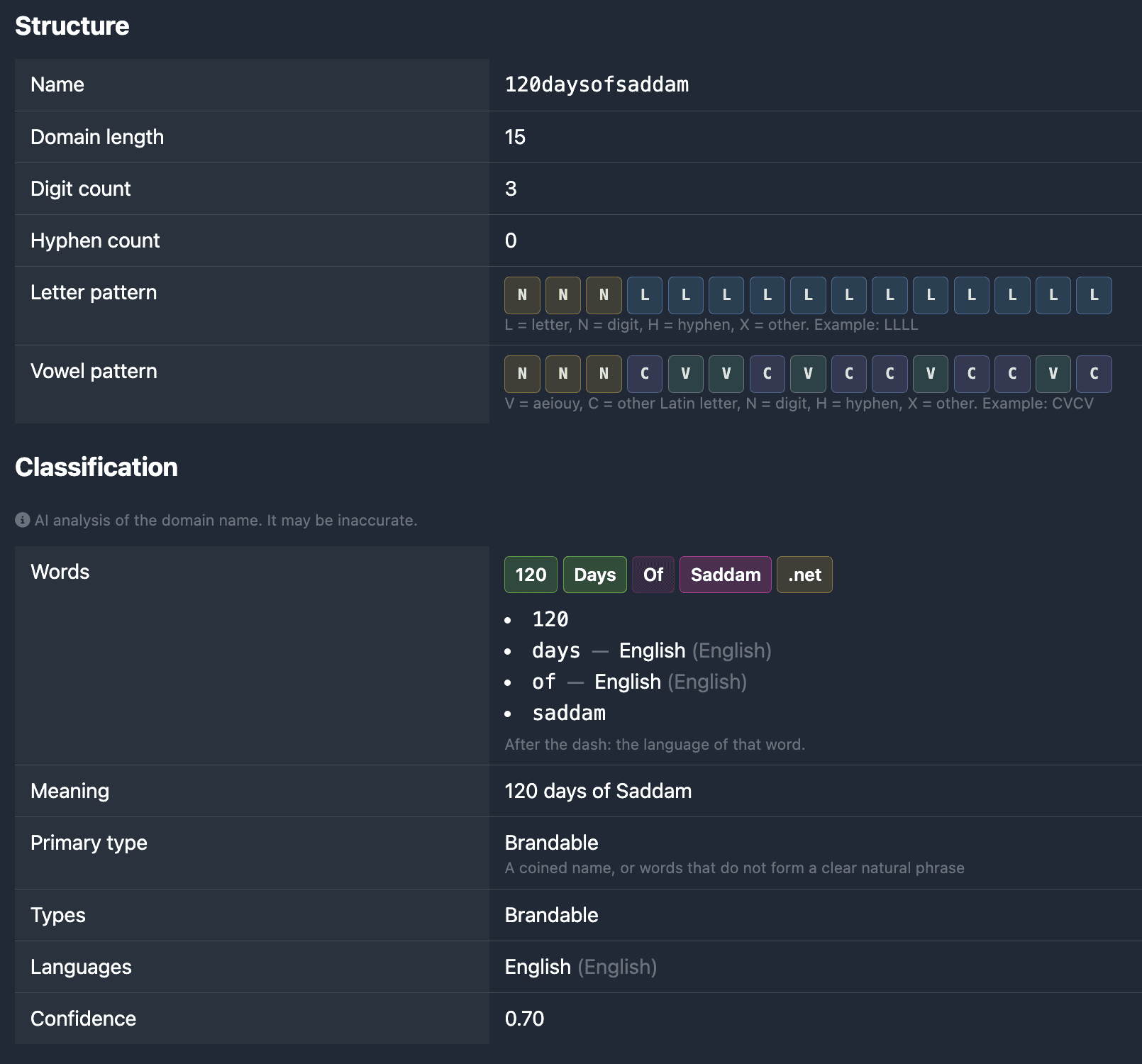
Task: Click the first N tile in the Letter pattern row
Action: tap(522, 295)
